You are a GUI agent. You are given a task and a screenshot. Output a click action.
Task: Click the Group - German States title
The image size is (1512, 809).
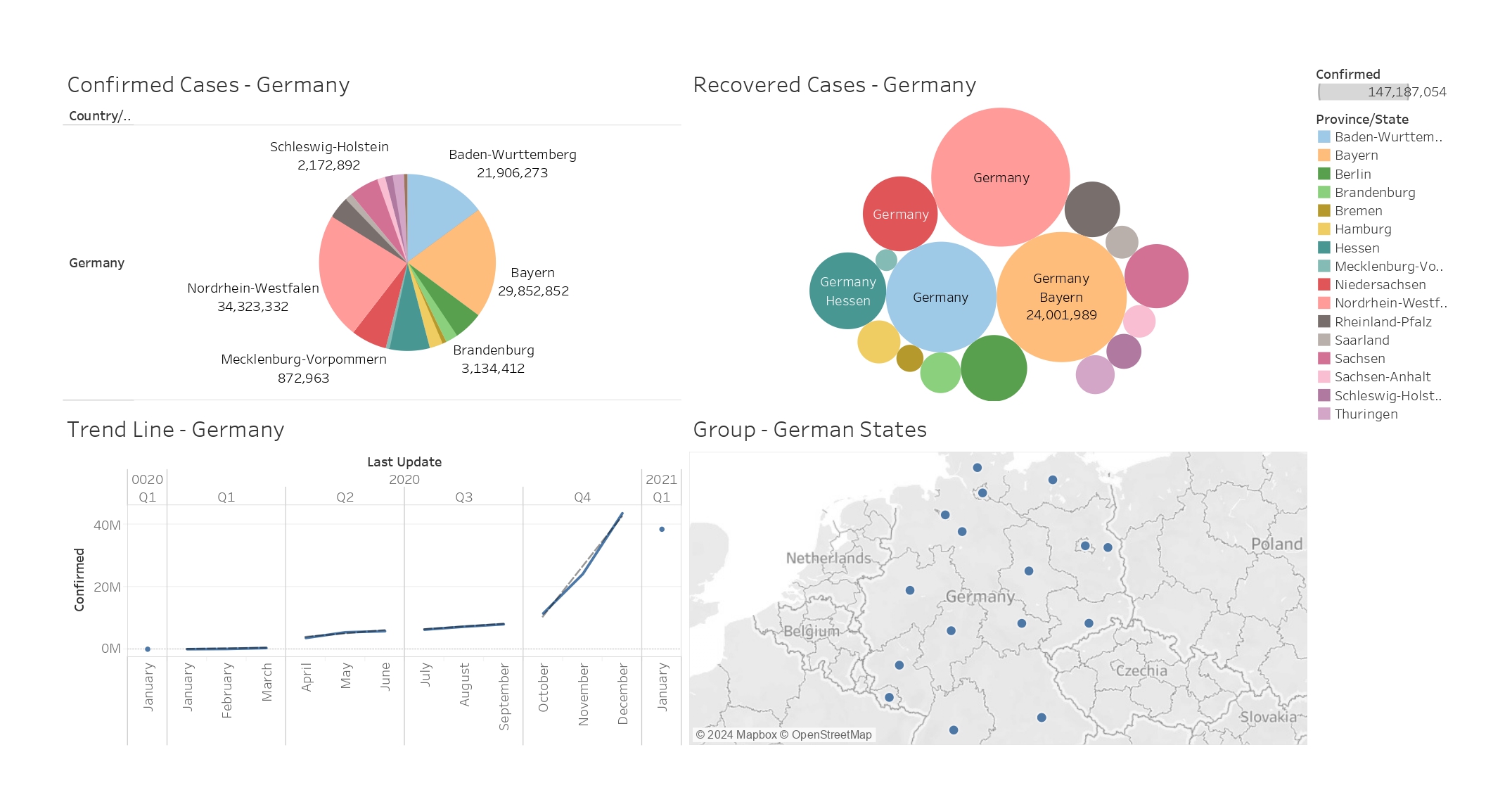click(810, 430)
